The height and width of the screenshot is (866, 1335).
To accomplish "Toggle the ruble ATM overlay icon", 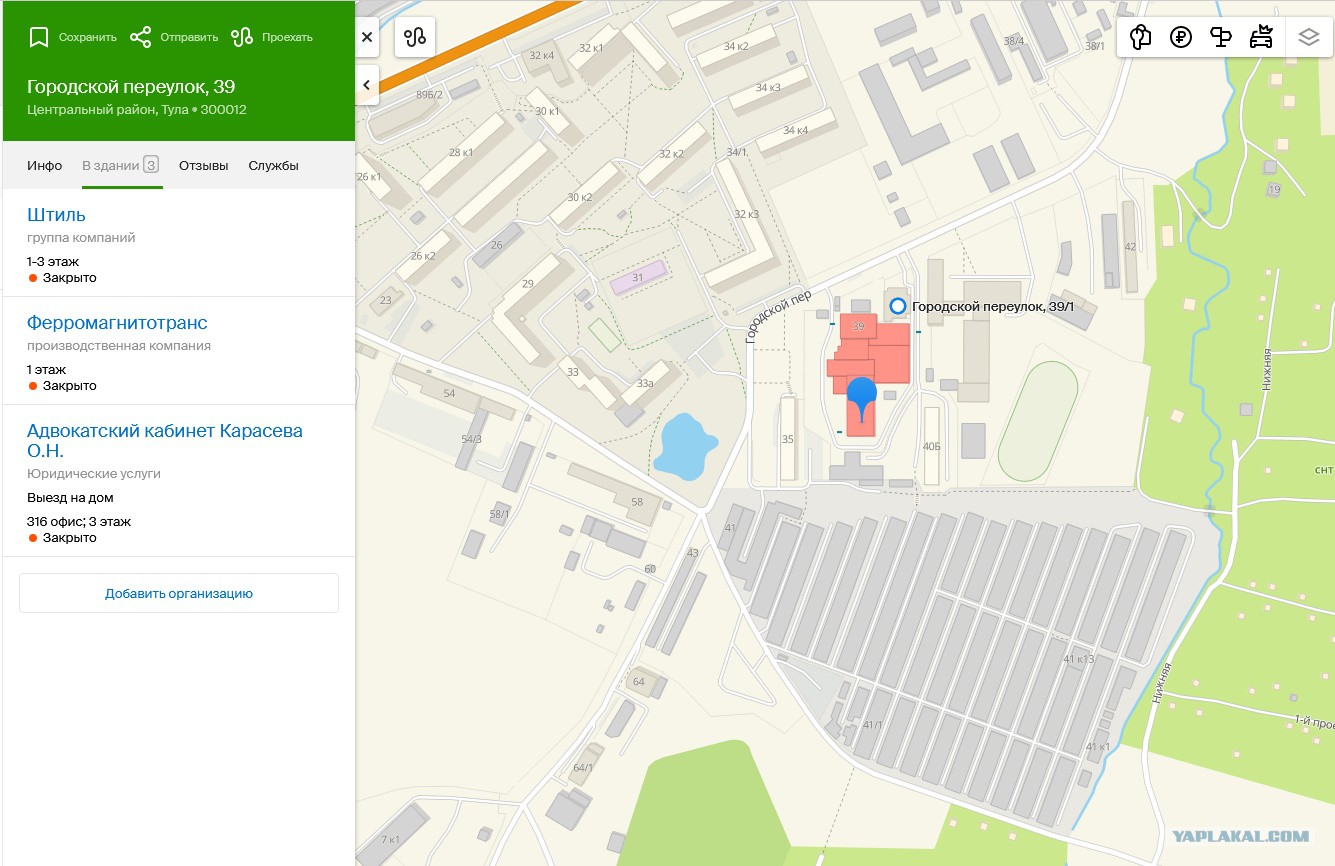I will tap(1181, 37).
